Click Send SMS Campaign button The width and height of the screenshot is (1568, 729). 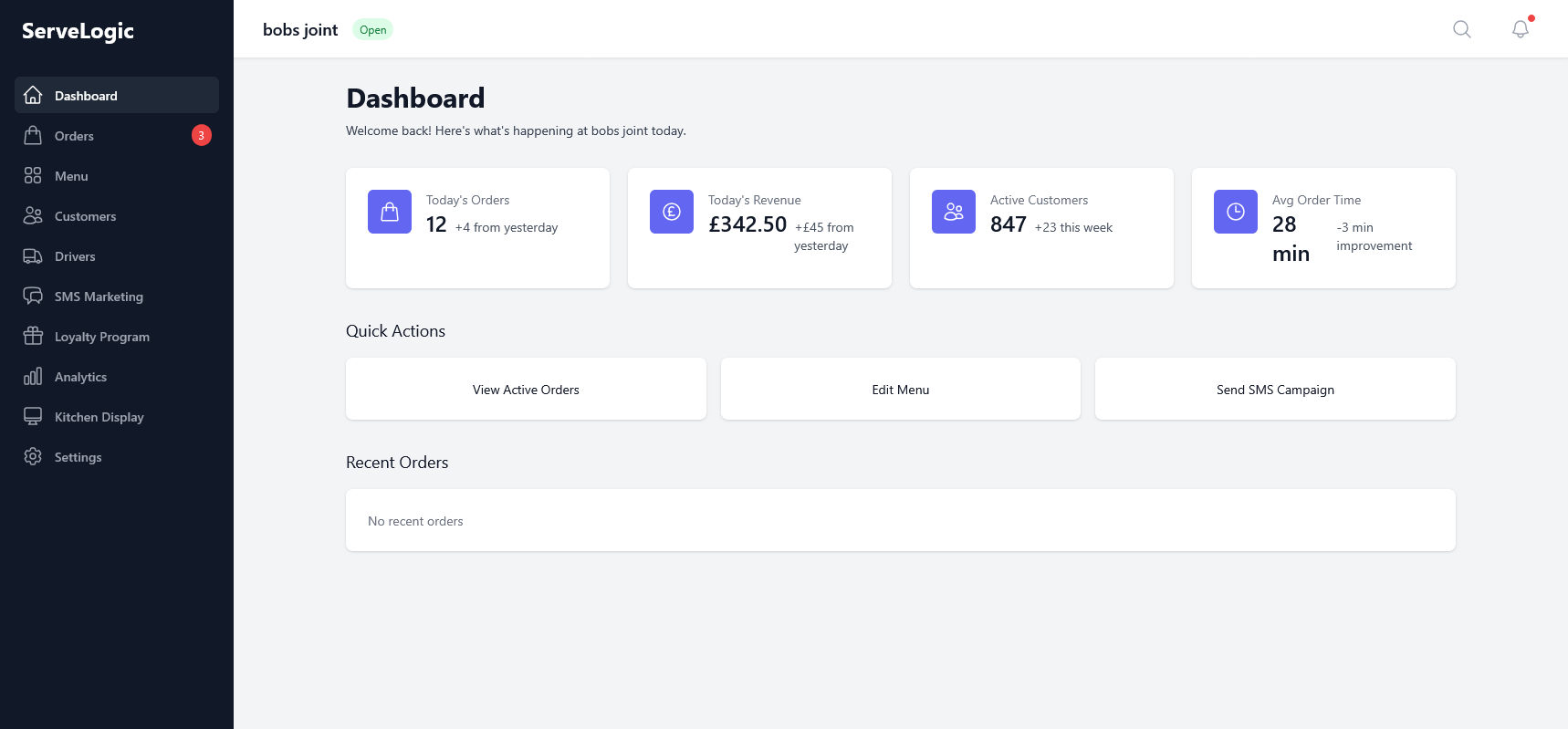pyautogui.click(x=1275, y=390)
